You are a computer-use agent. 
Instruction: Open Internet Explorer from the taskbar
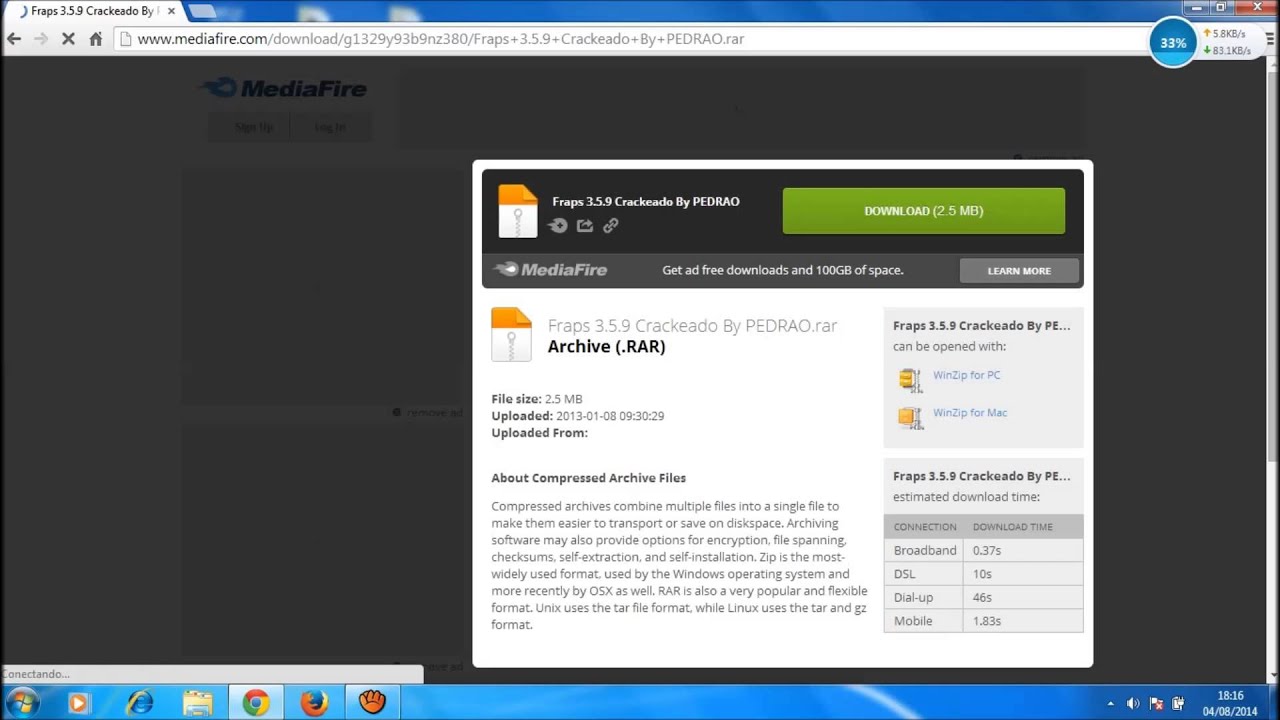(139, 703)
